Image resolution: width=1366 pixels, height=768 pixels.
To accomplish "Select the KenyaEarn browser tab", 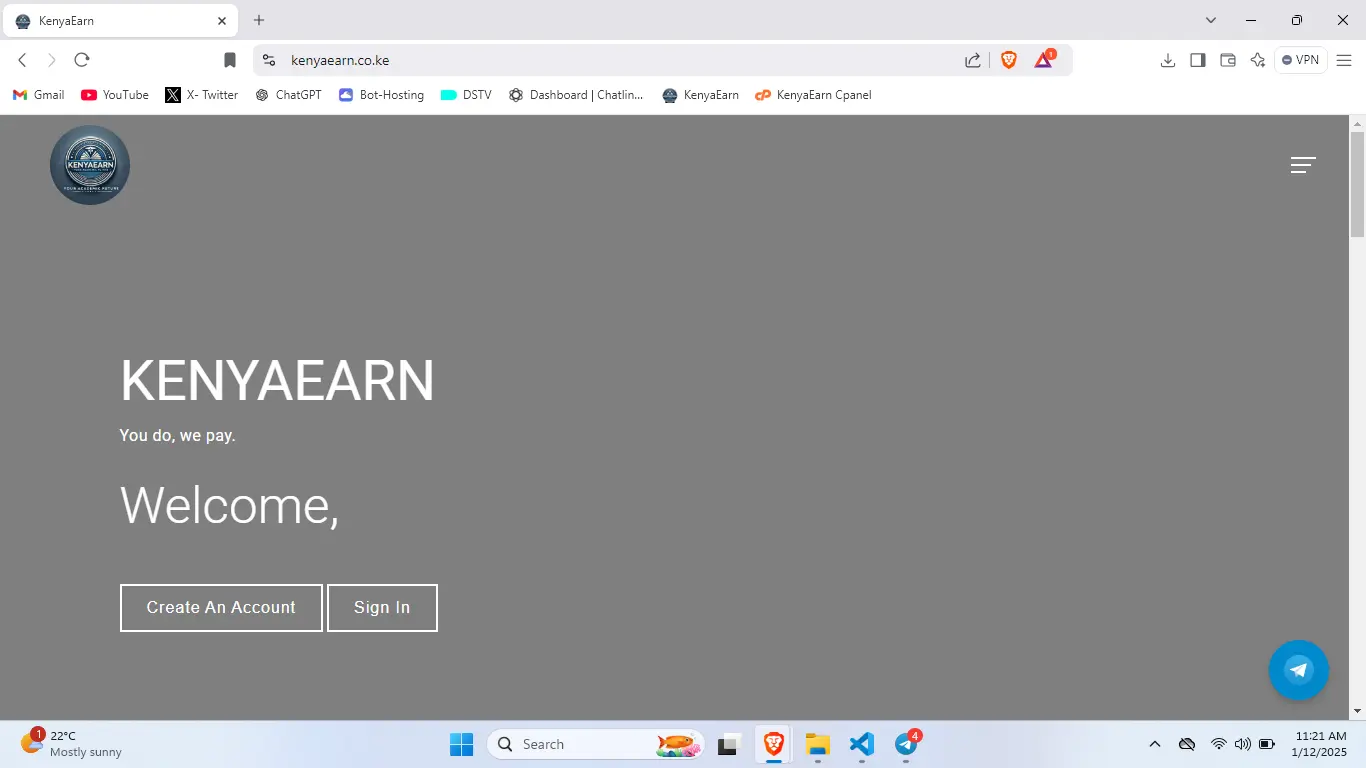I will point(120,21).
